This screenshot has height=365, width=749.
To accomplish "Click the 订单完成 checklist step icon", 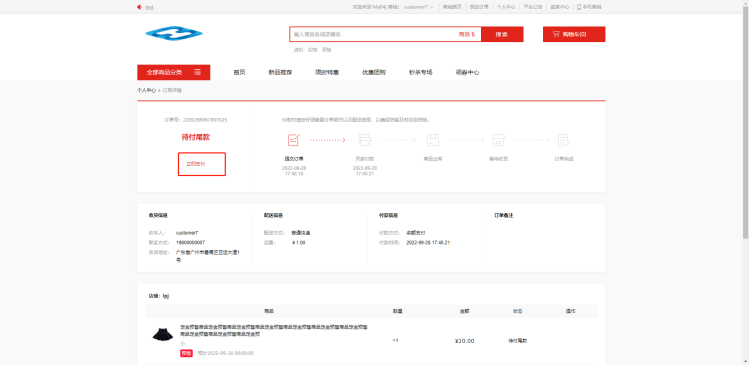I will coord(564,140).
